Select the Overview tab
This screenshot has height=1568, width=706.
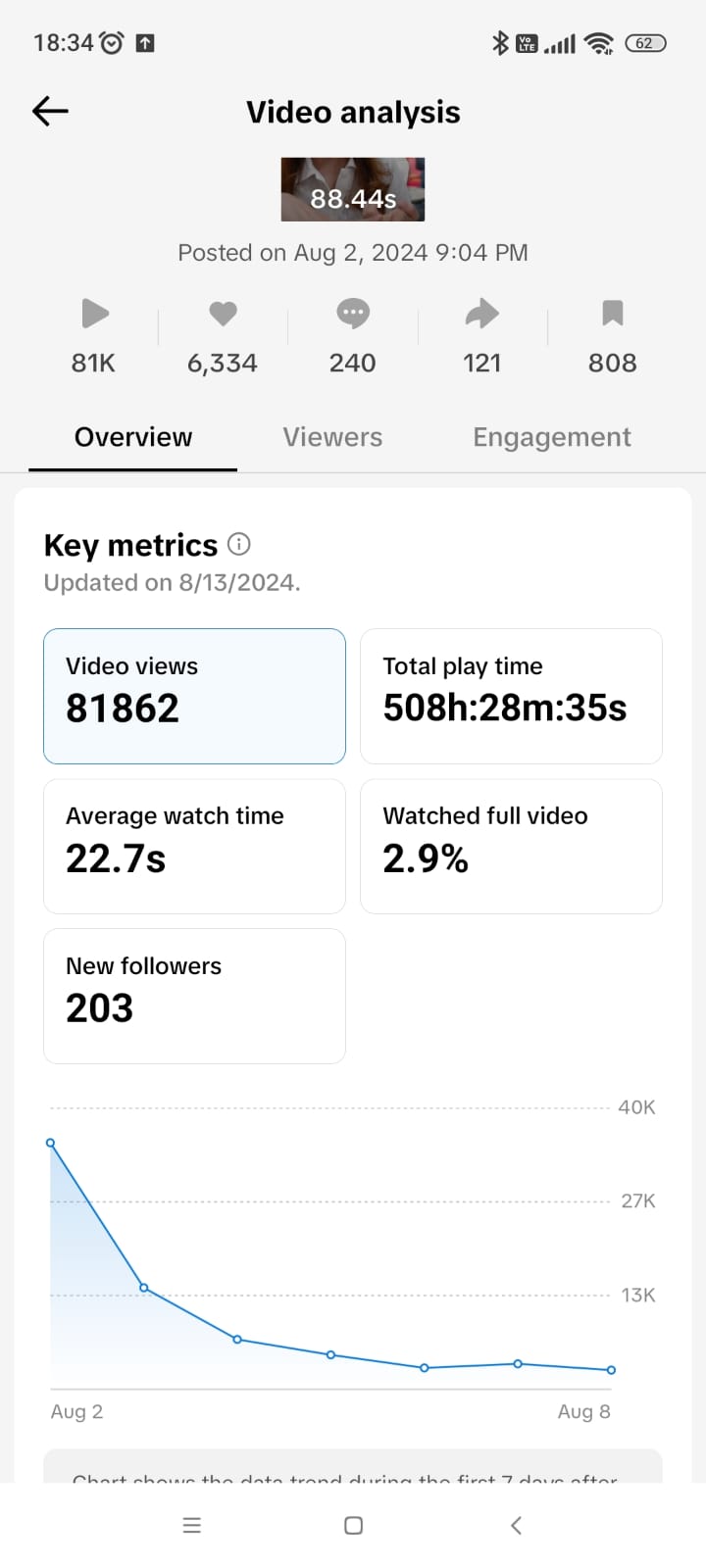coord(133,437)
